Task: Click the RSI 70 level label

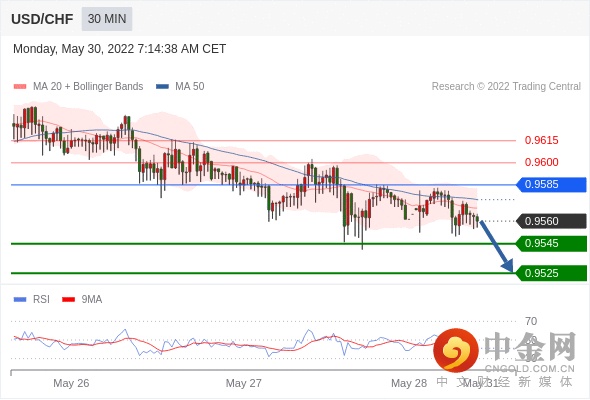Action: pyautogui.click(x=531, y=321)
